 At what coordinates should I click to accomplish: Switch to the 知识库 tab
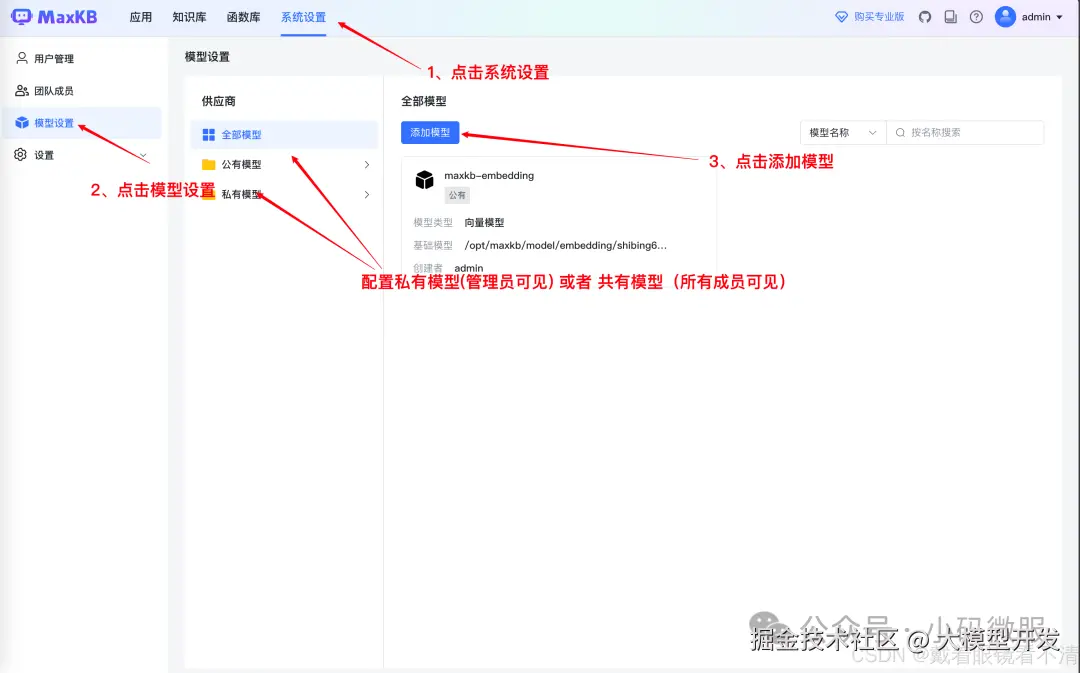pyautogui.click(x=189, y=17)
